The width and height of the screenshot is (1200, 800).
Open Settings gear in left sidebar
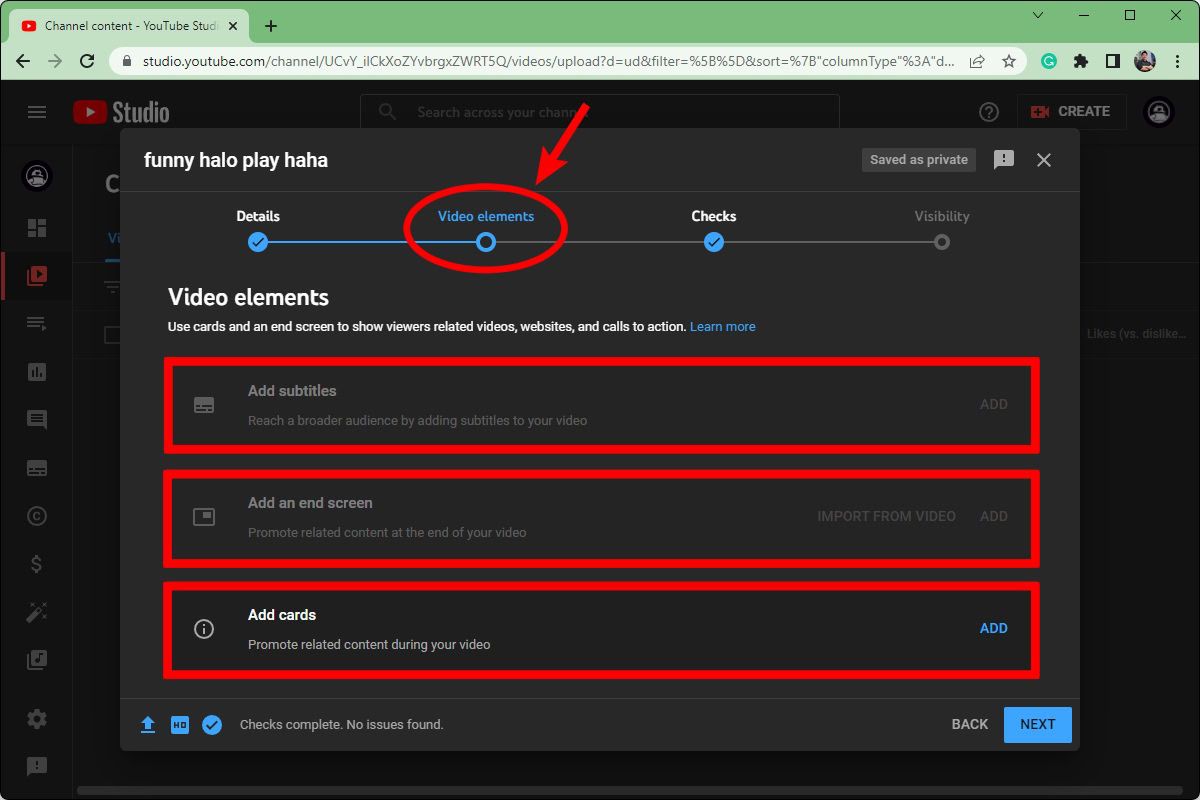click(x=37, y=718)
